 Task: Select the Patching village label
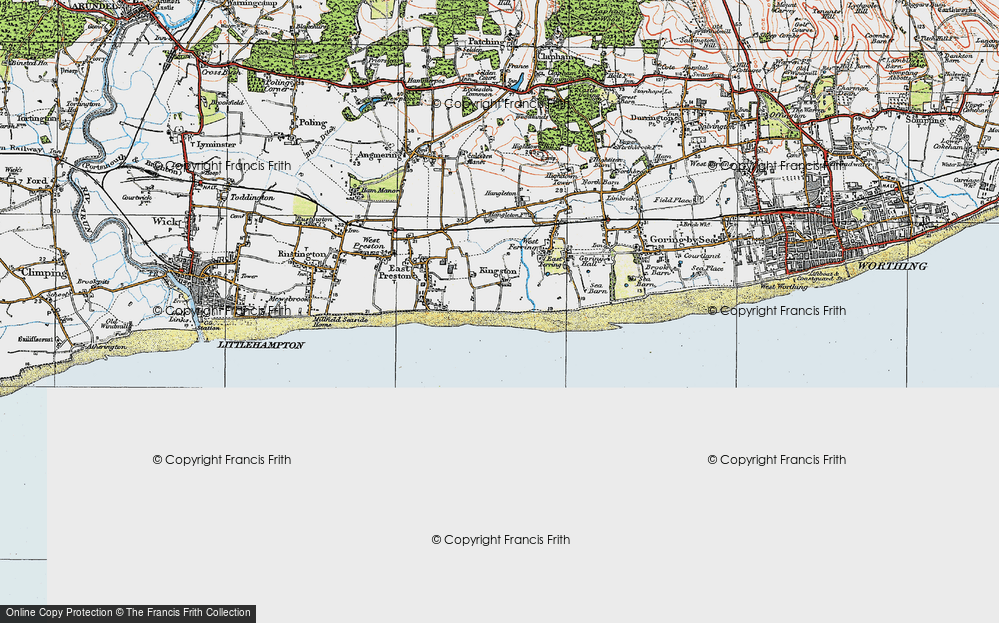(485, 41)
